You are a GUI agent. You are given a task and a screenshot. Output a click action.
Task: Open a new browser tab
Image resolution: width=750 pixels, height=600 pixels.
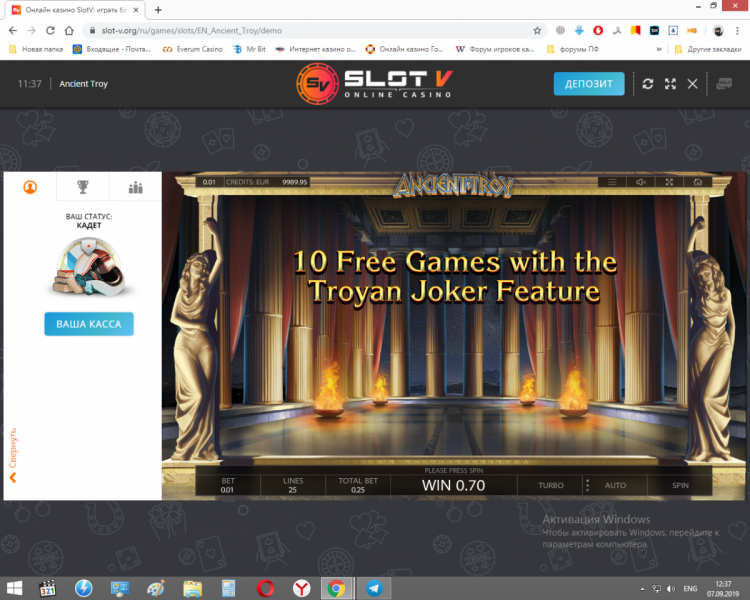click(158, 10)
